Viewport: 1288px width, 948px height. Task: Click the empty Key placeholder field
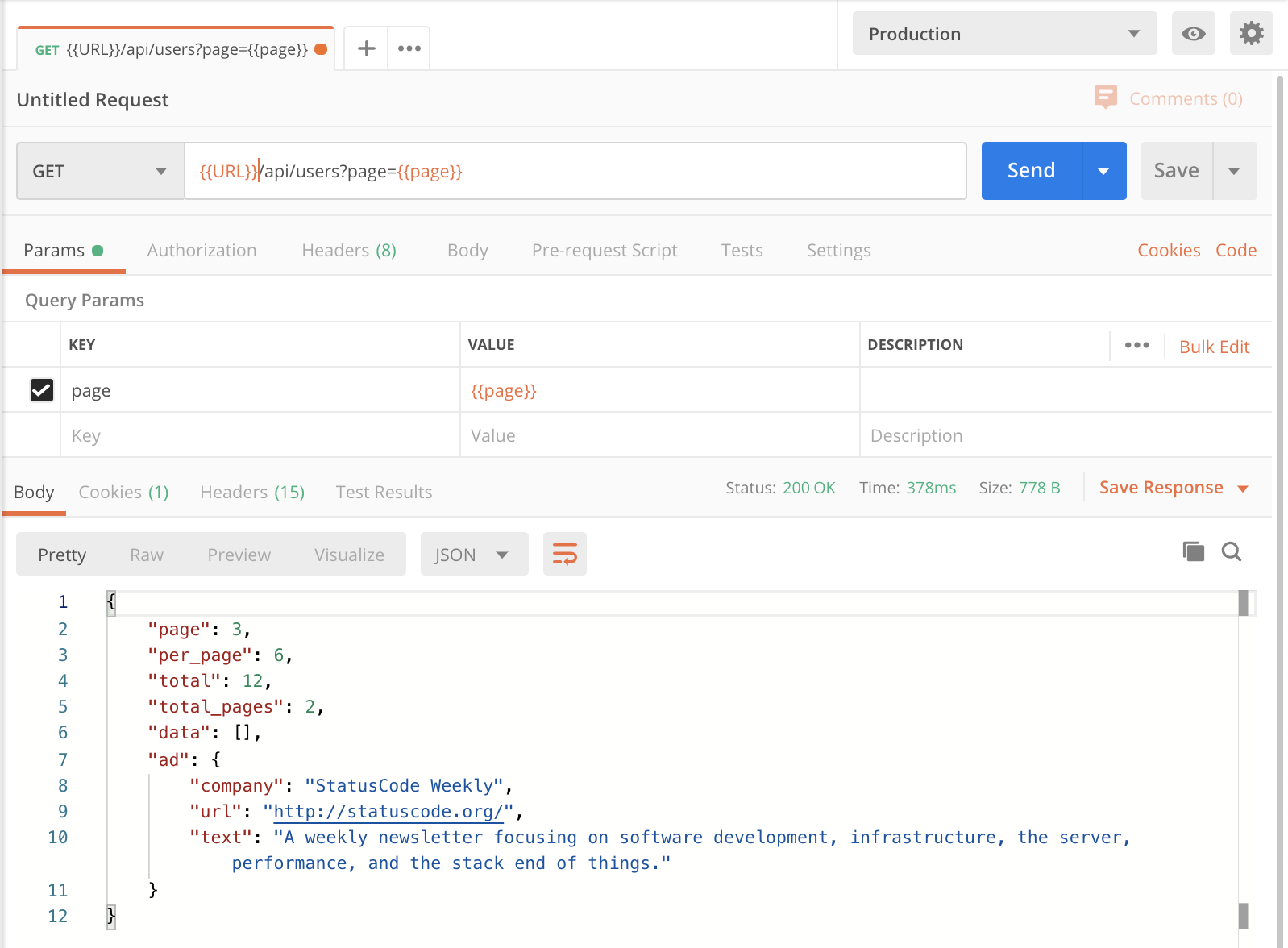point(260,435)
